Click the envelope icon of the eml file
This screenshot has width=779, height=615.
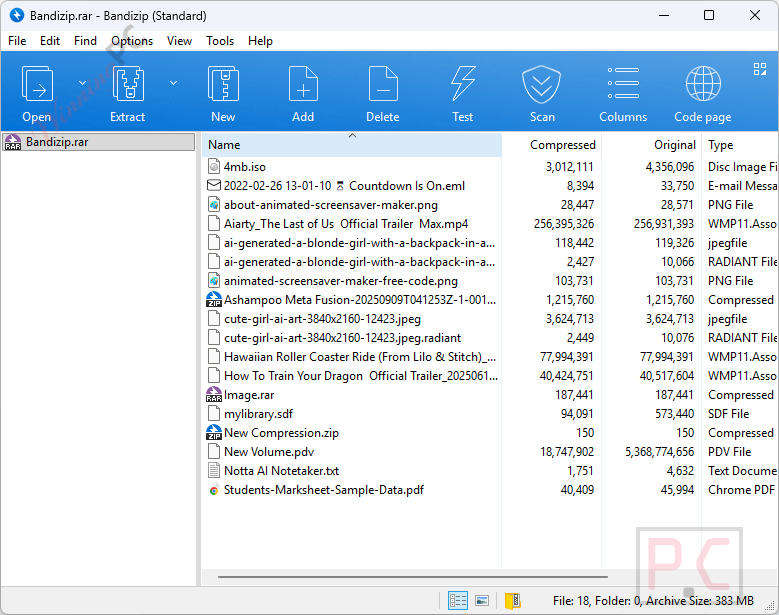[x=214, y=185]
